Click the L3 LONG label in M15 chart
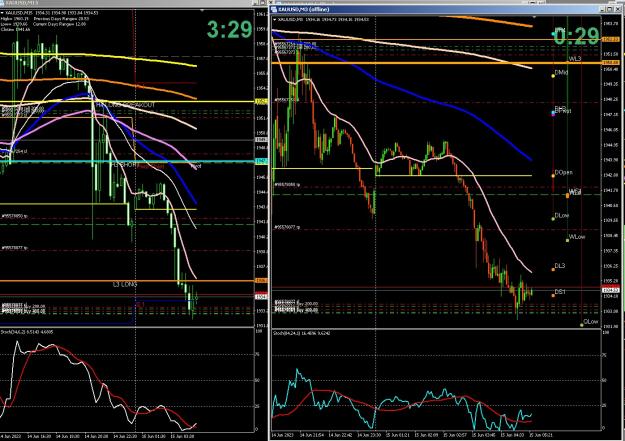Image resolution: width=625 pixels, height=441 pixels. (x=125, y=284)
